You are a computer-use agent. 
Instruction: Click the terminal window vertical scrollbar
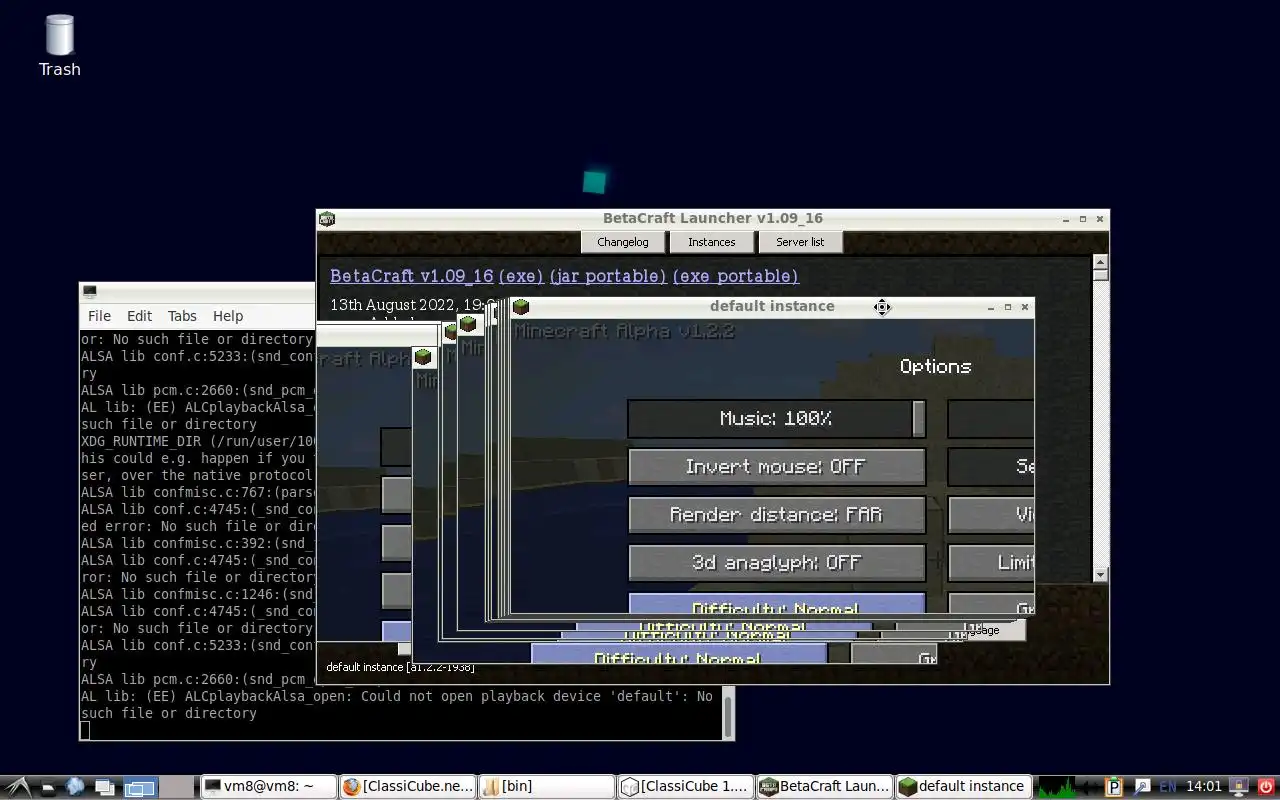[728, 713]
